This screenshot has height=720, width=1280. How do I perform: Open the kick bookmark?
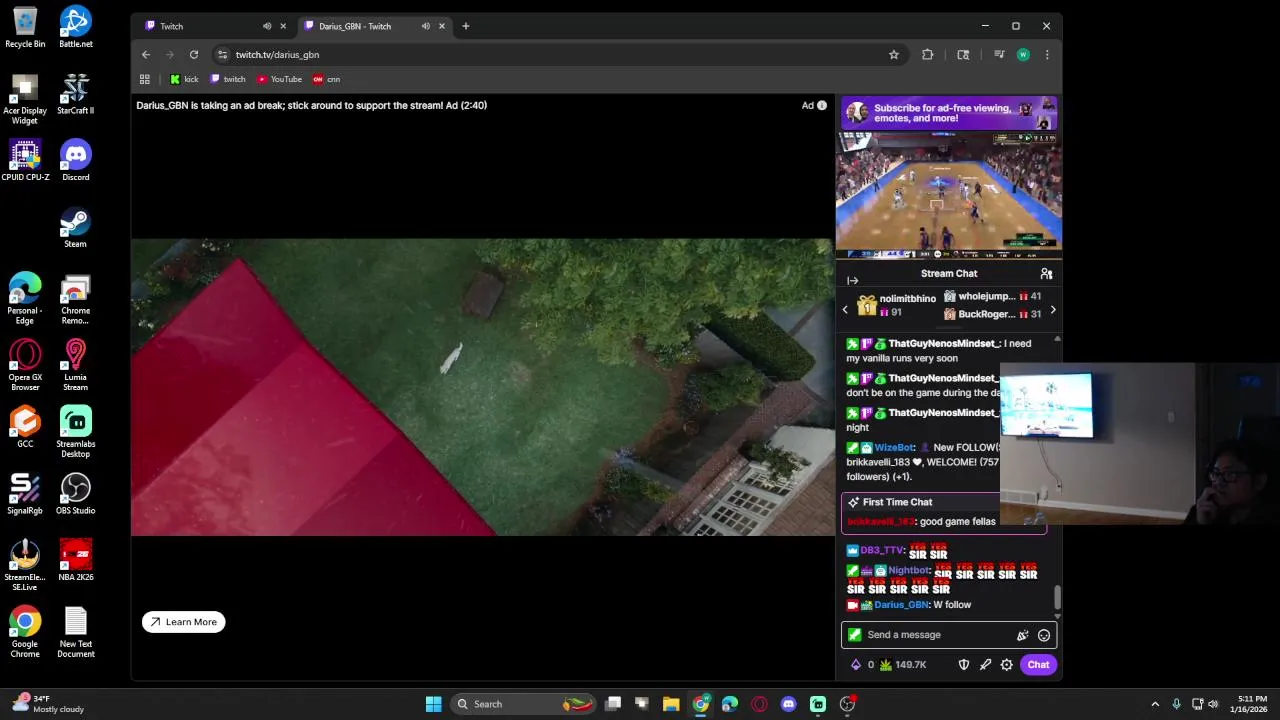(x=184, y=79)
